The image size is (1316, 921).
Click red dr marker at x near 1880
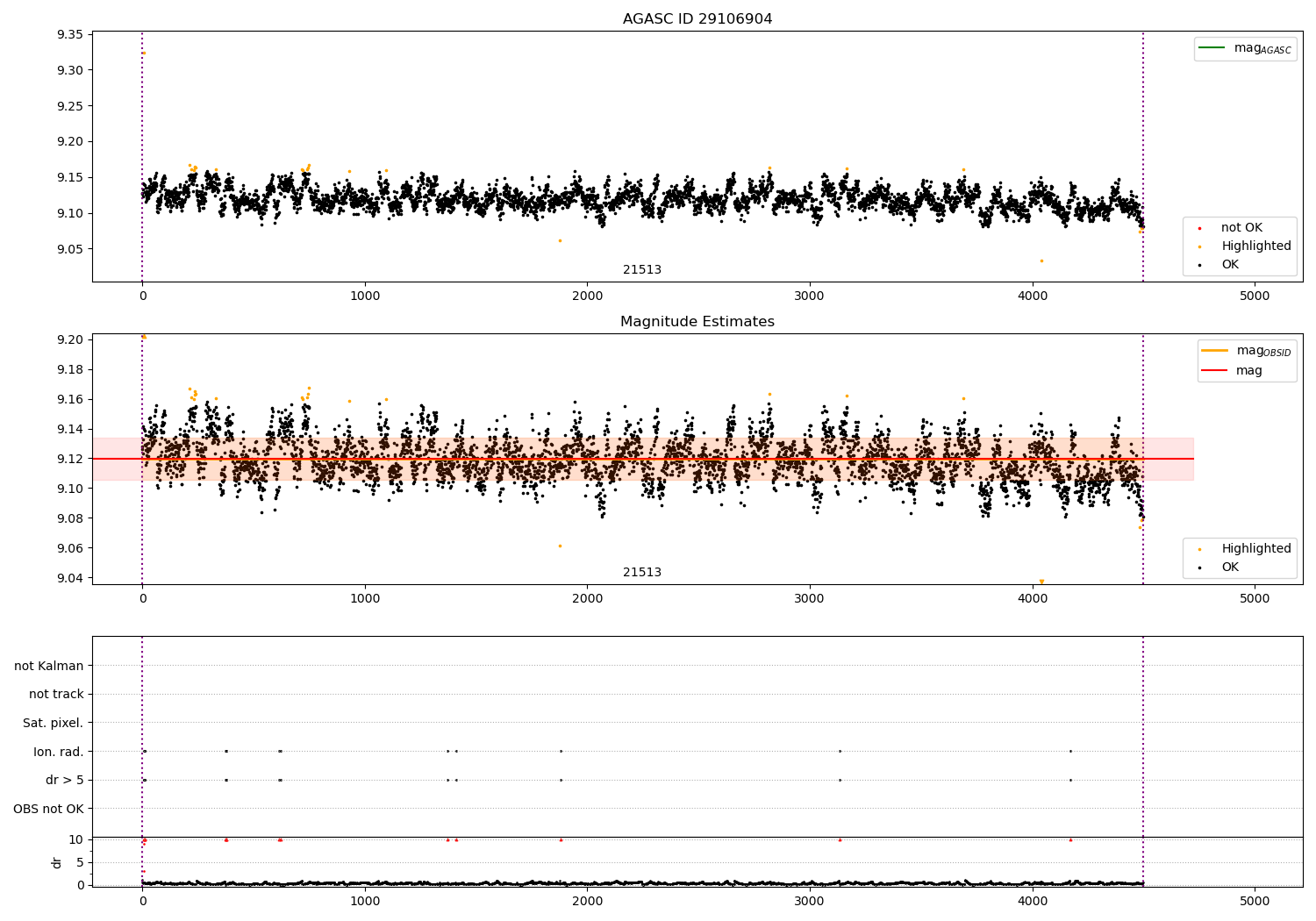pos(561,839)
